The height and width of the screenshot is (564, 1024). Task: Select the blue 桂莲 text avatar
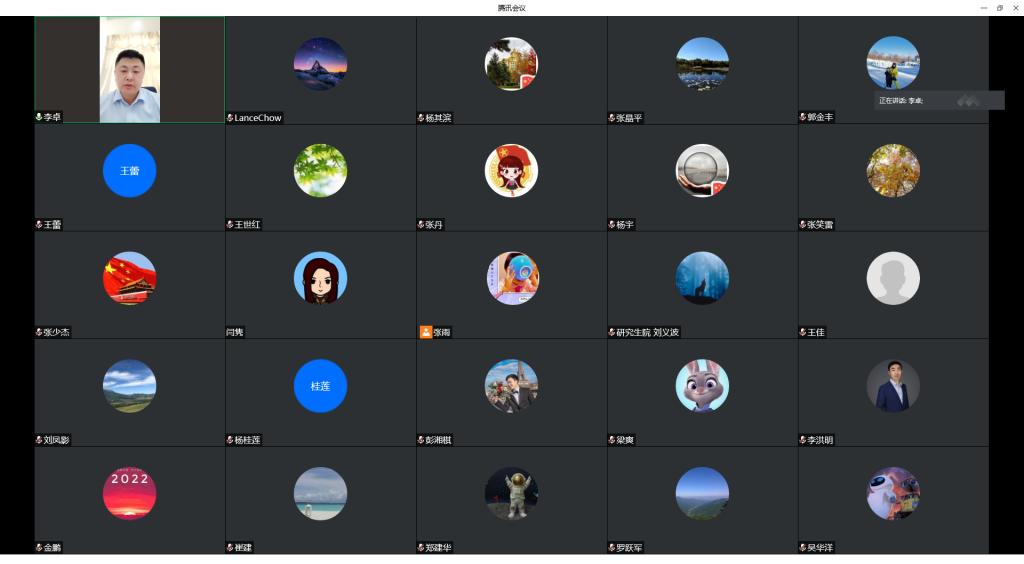pyautogui.click(x=320, y=386)
